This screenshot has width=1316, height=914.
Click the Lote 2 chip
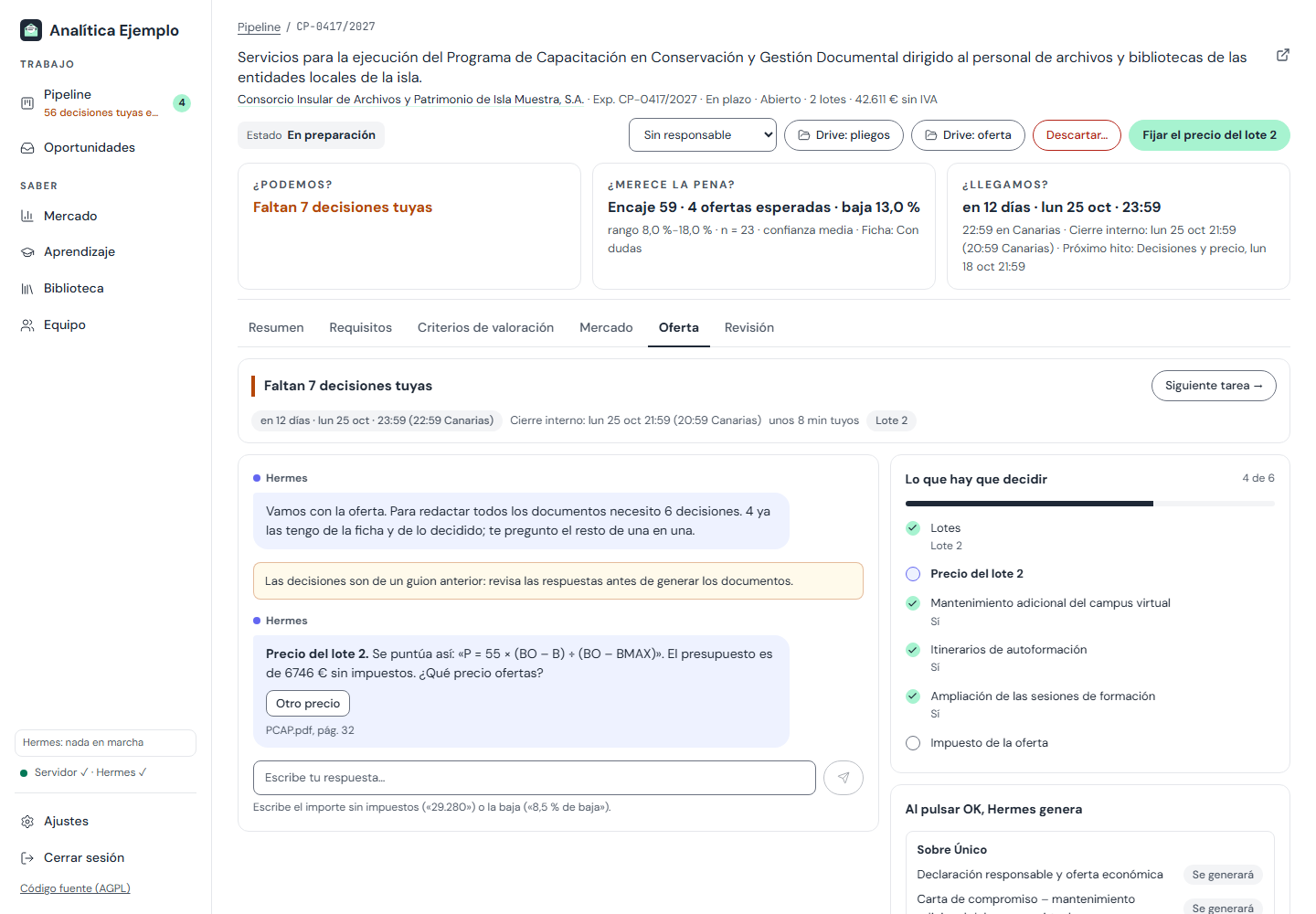pyautogui.click(x=892, y=420)
